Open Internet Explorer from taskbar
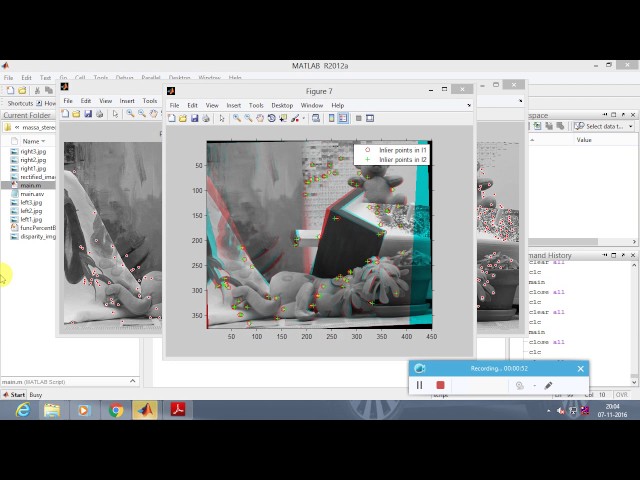The width and height of the screenshot is (640, 480). 23,410
